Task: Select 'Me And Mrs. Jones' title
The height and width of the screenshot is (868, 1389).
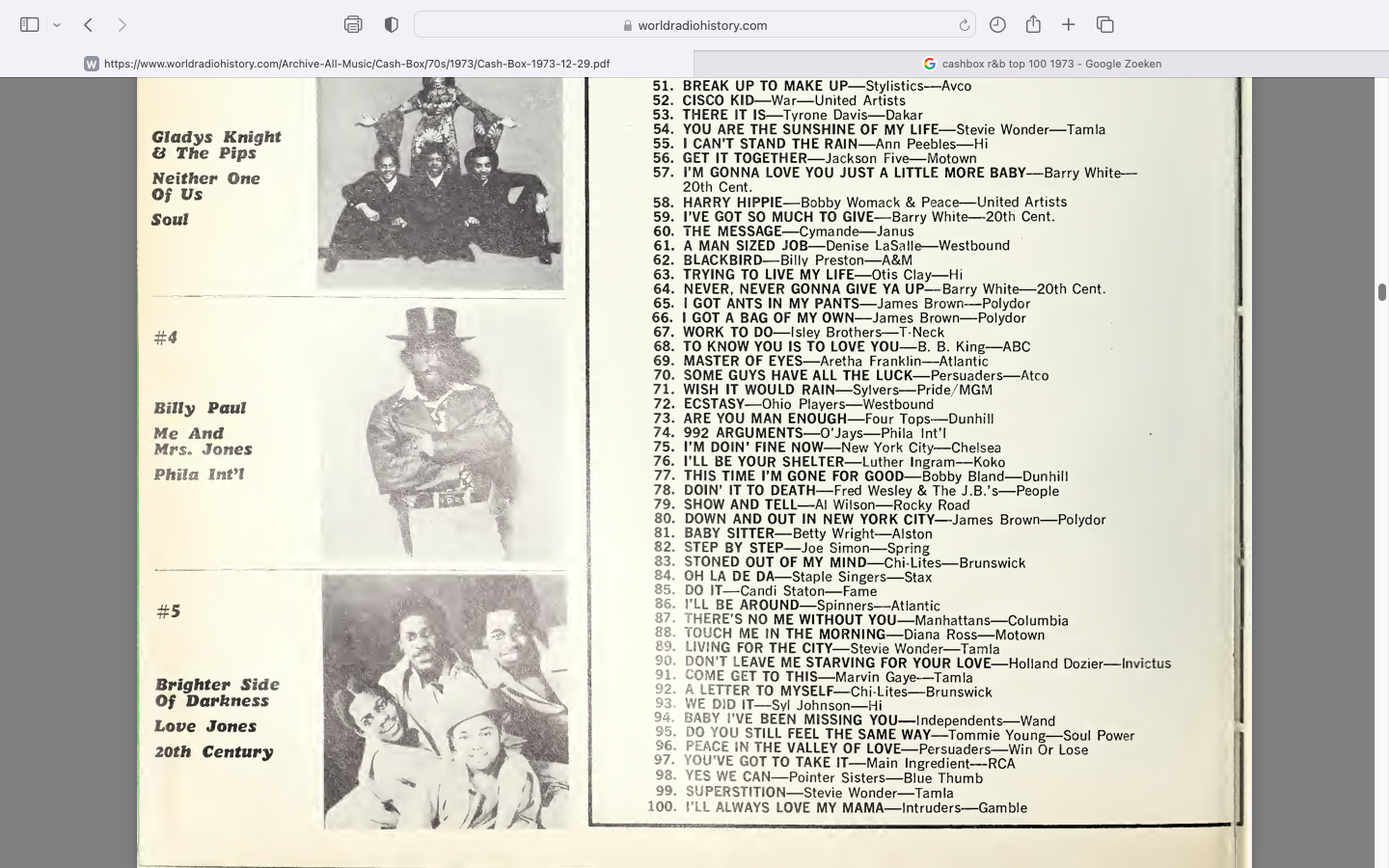Action: click(x=203, y=442)
